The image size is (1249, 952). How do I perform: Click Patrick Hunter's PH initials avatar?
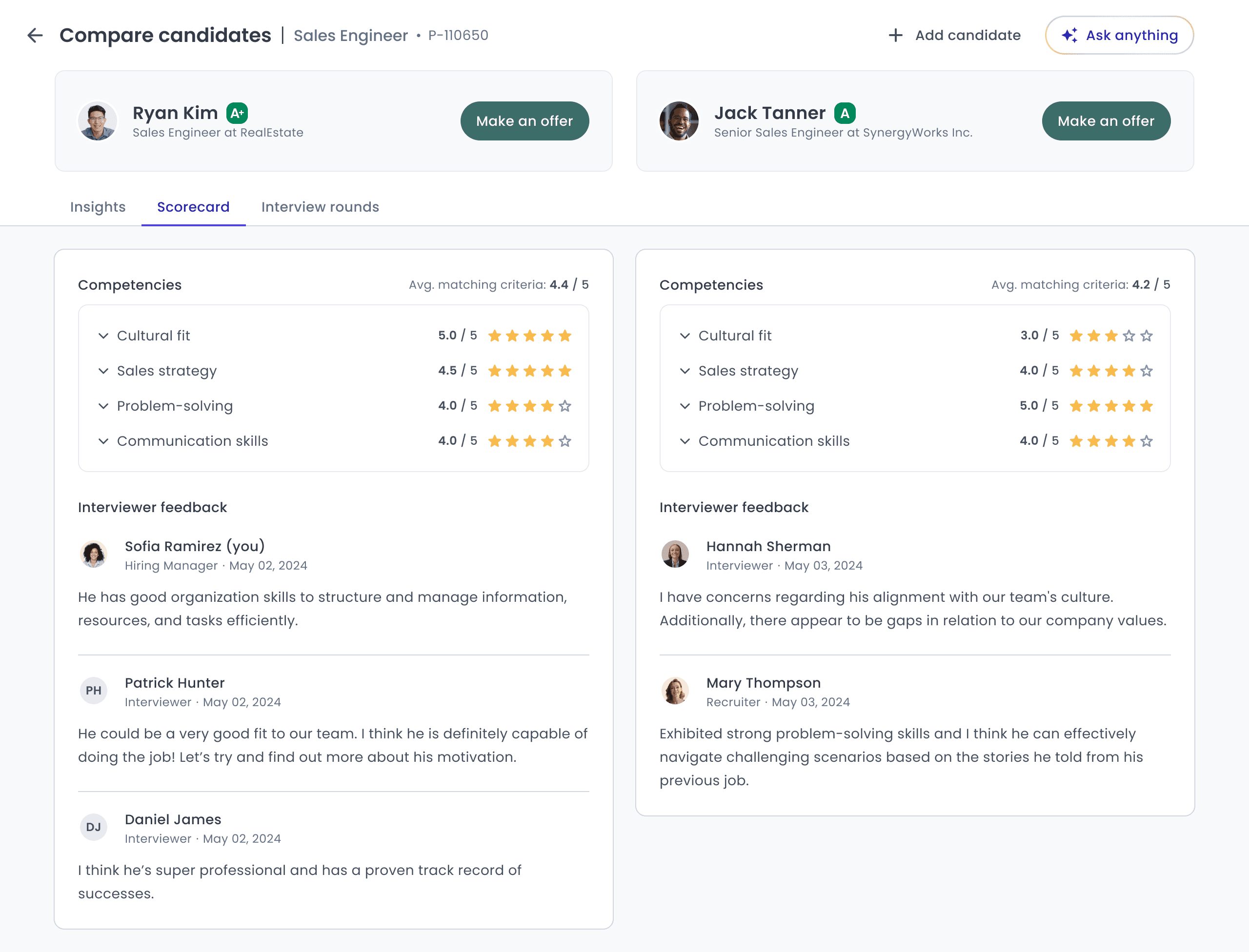(x=94, y=690)
